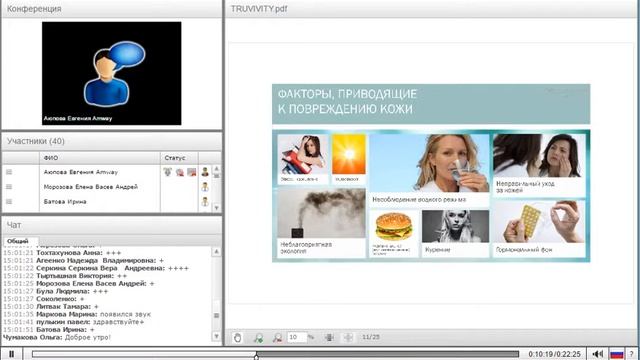Click chat message from Соколенко
Image resolution: width=640 pixels, height=360 pixels.
(44, 299)
